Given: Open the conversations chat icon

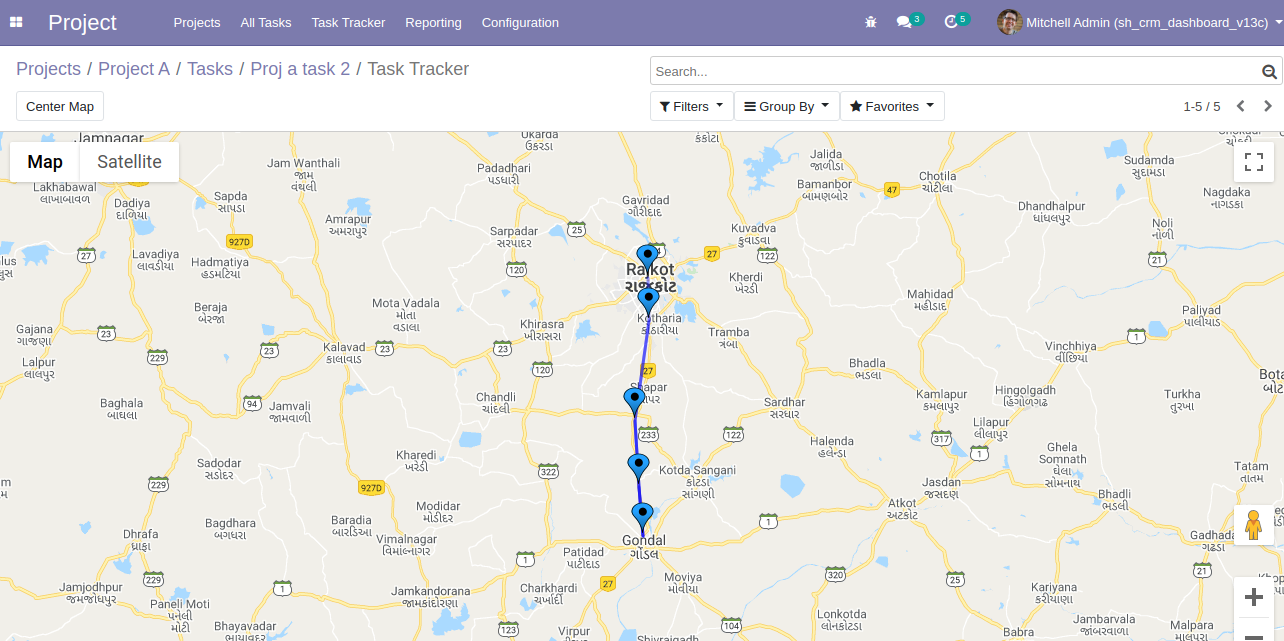Looking at the screenshot, I should [x=904, y=22].
